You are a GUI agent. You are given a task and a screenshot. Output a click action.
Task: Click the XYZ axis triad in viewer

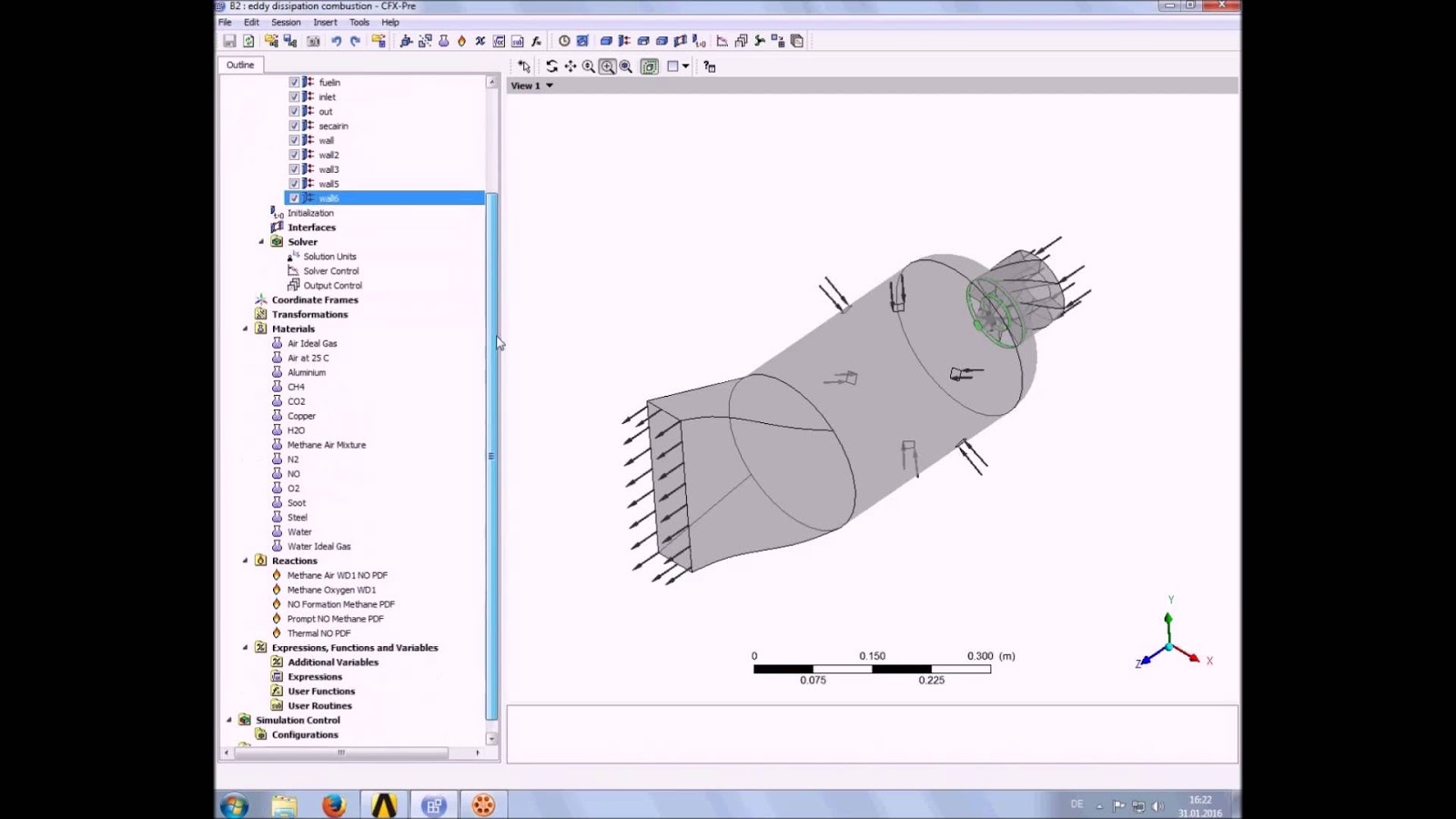click(1173, 634)
